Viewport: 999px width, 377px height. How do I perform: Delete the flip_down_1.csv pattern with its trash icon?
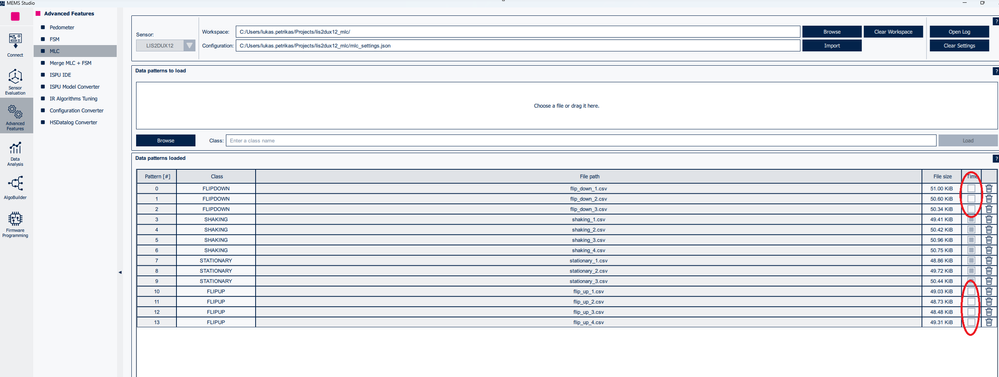989,188
